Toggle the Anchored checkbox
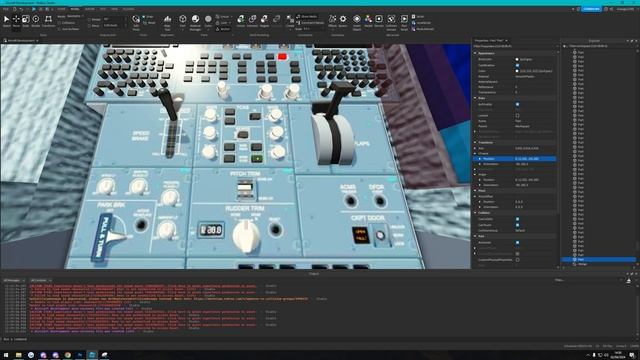640x360 pixels. (x=518, y=242)
